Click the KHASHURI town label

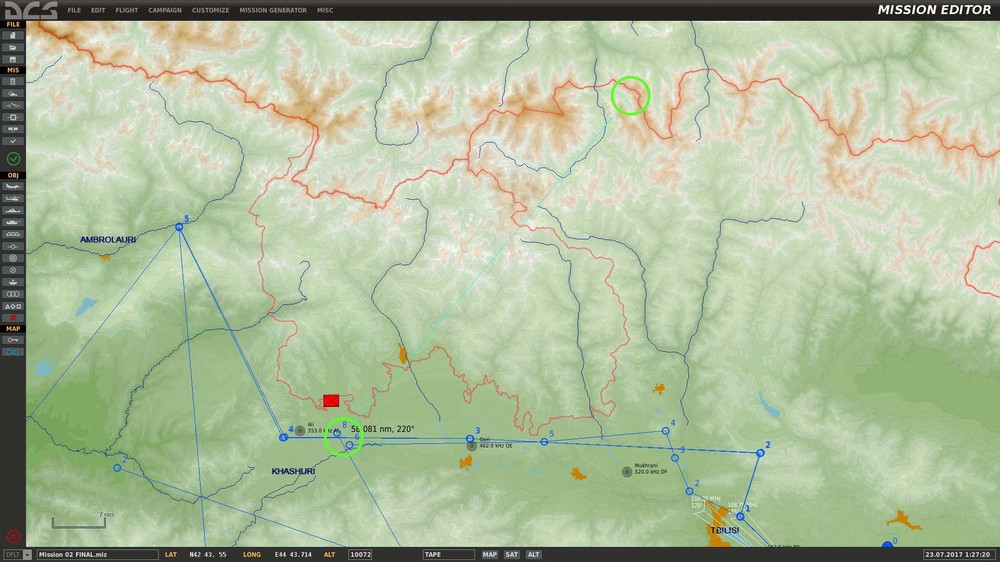[293, 471]
